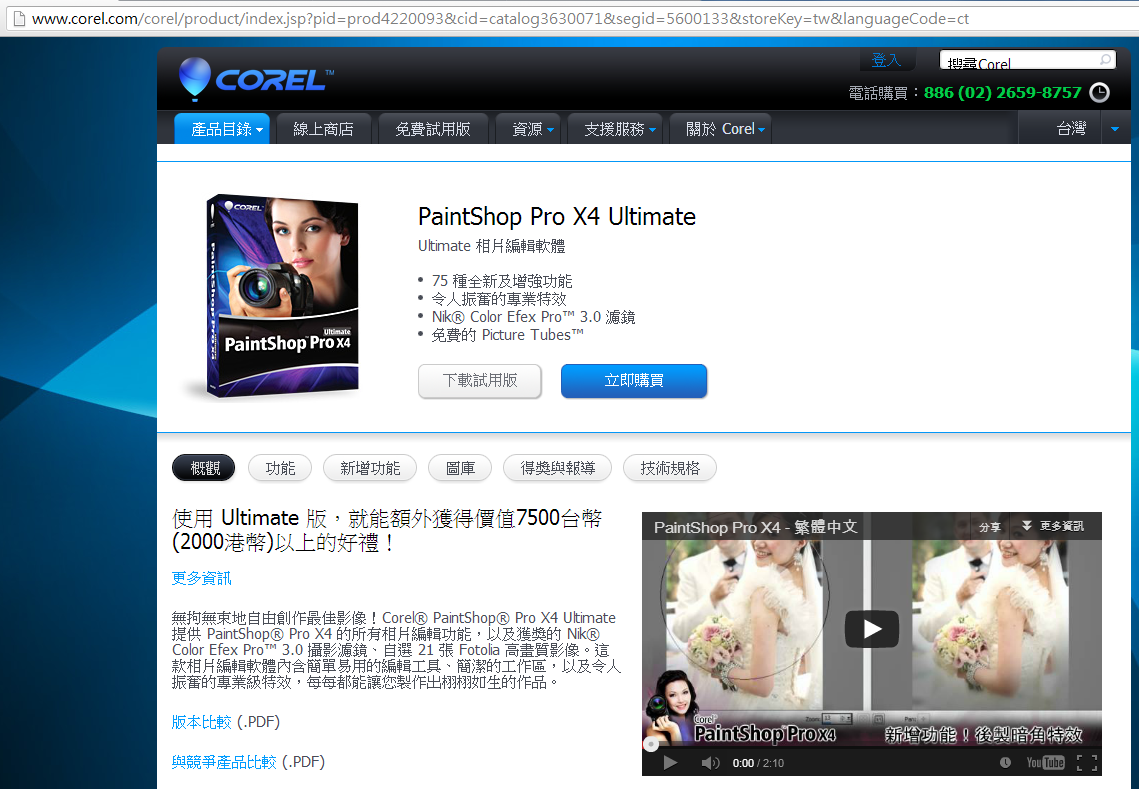The image size is (1139, 789).
Task: Click the 分享 share button on video
Action: (x=989, y=527)
